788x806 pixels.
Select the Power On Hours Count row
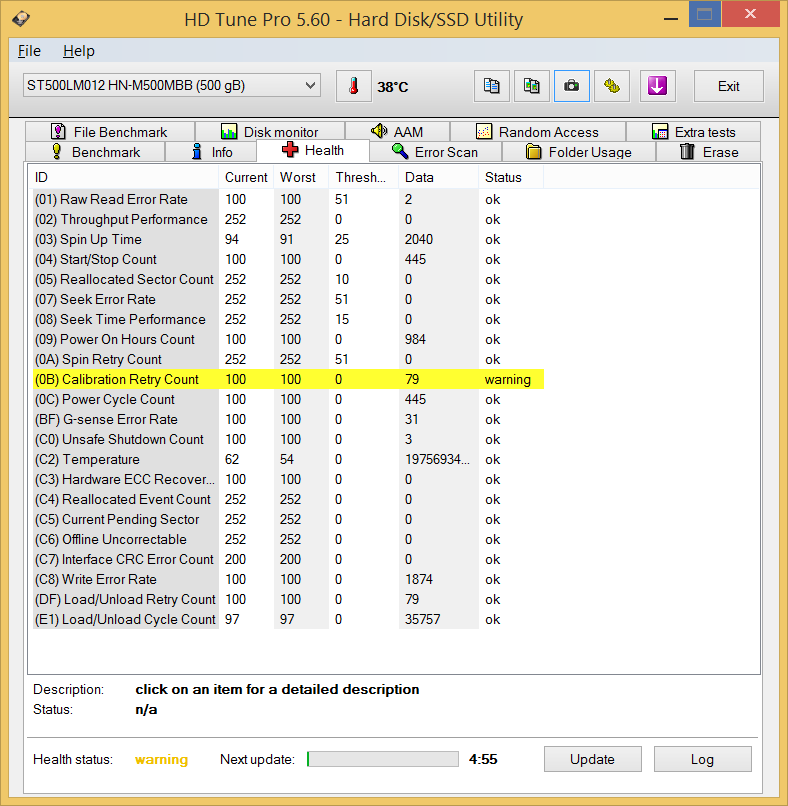click(288, 339)
